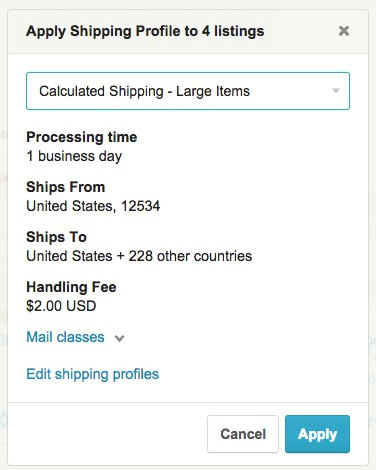376x470 pixels.
Task: Open the Edit shipping profiles link
Action: [x=93, y=374]
